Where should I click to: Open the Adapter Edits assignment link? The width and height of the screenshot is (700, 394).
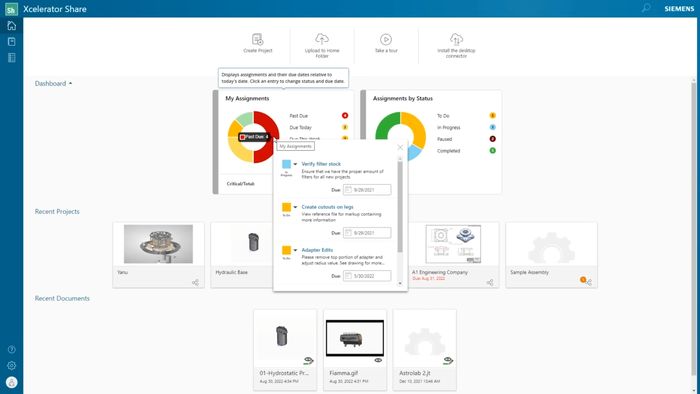317,250
